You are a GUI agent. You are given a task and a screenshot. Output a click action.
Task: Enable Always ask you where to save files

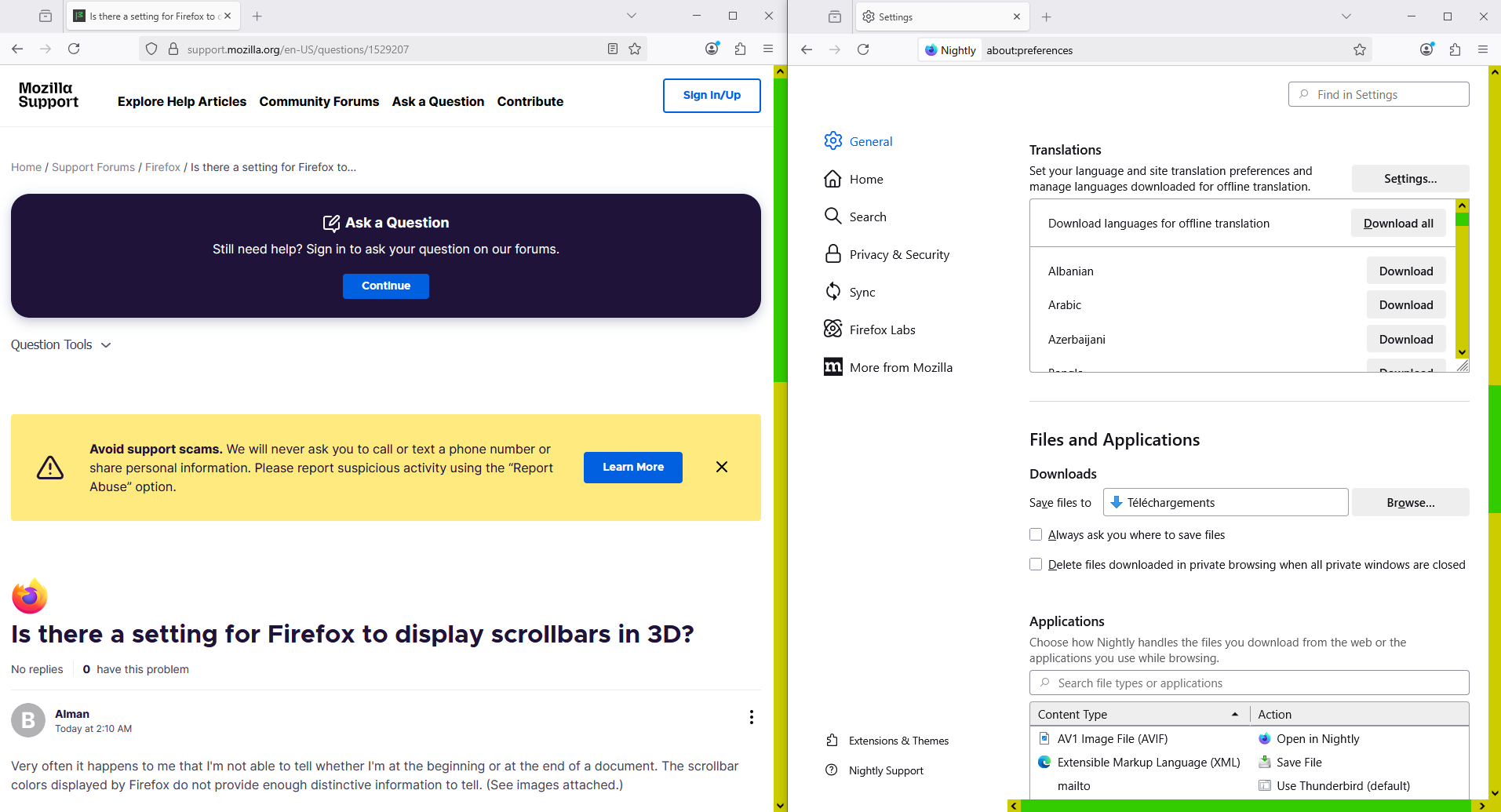click(x=1036, y=534)
